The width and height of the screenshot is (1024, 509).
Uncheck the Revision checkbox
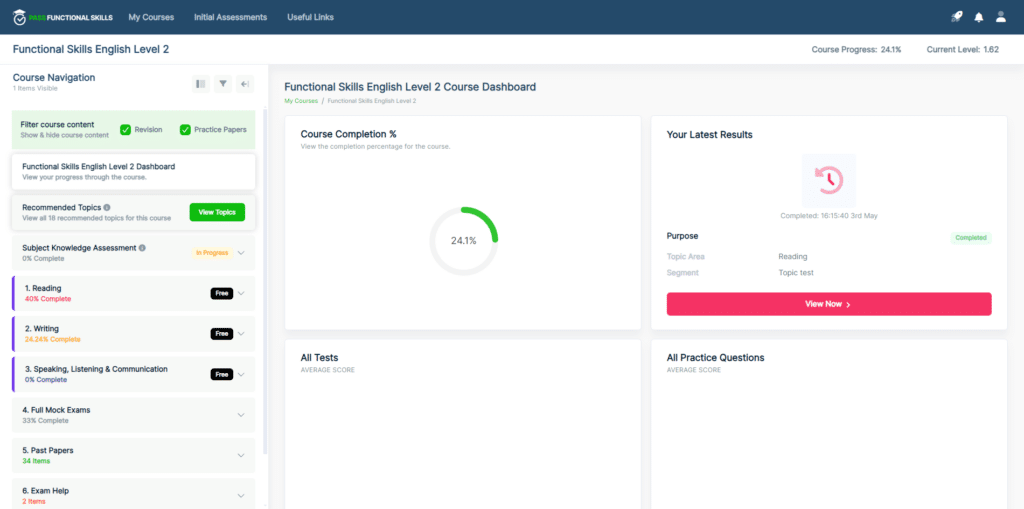click(x=126, y=130)
